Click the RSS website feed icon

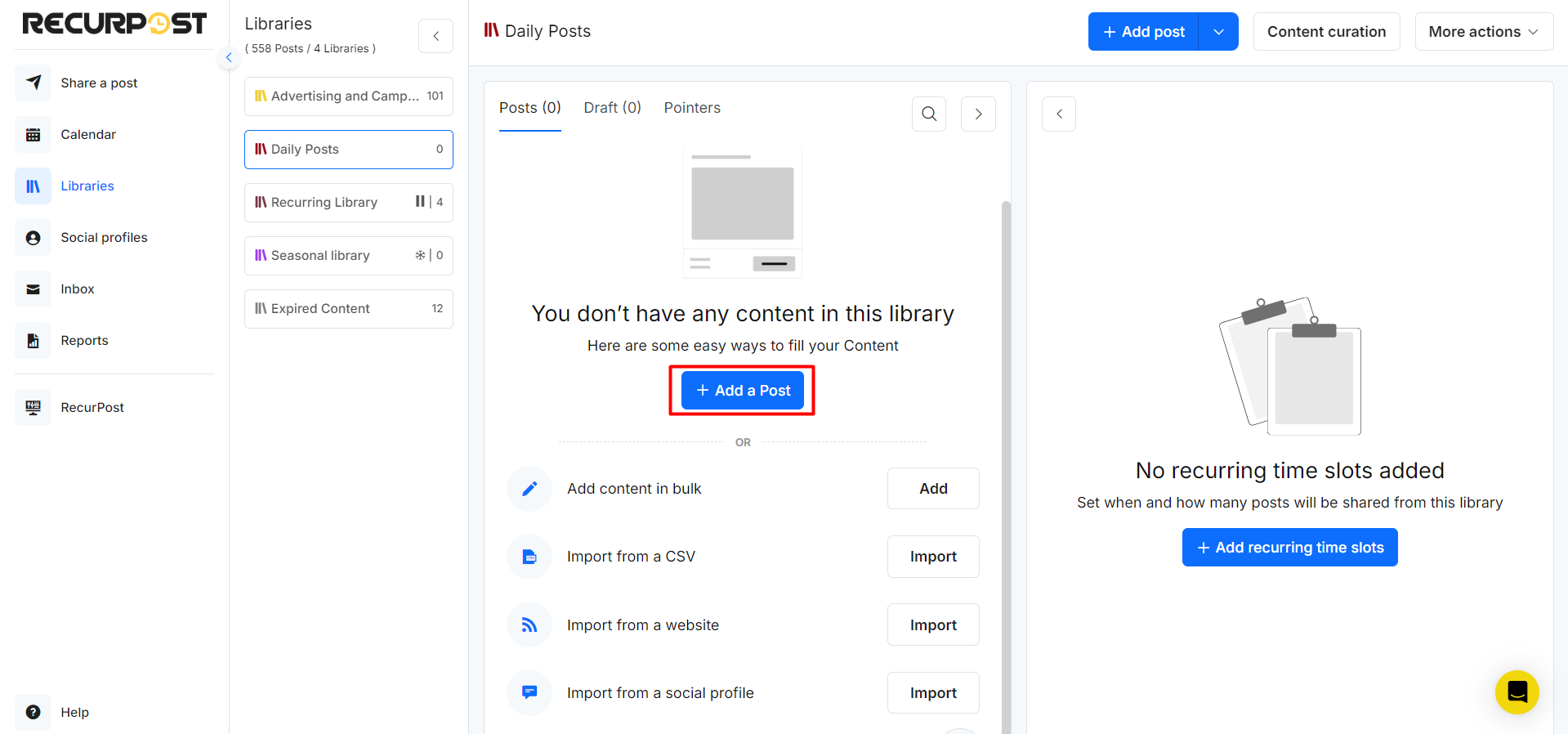(x=529, y=625)
